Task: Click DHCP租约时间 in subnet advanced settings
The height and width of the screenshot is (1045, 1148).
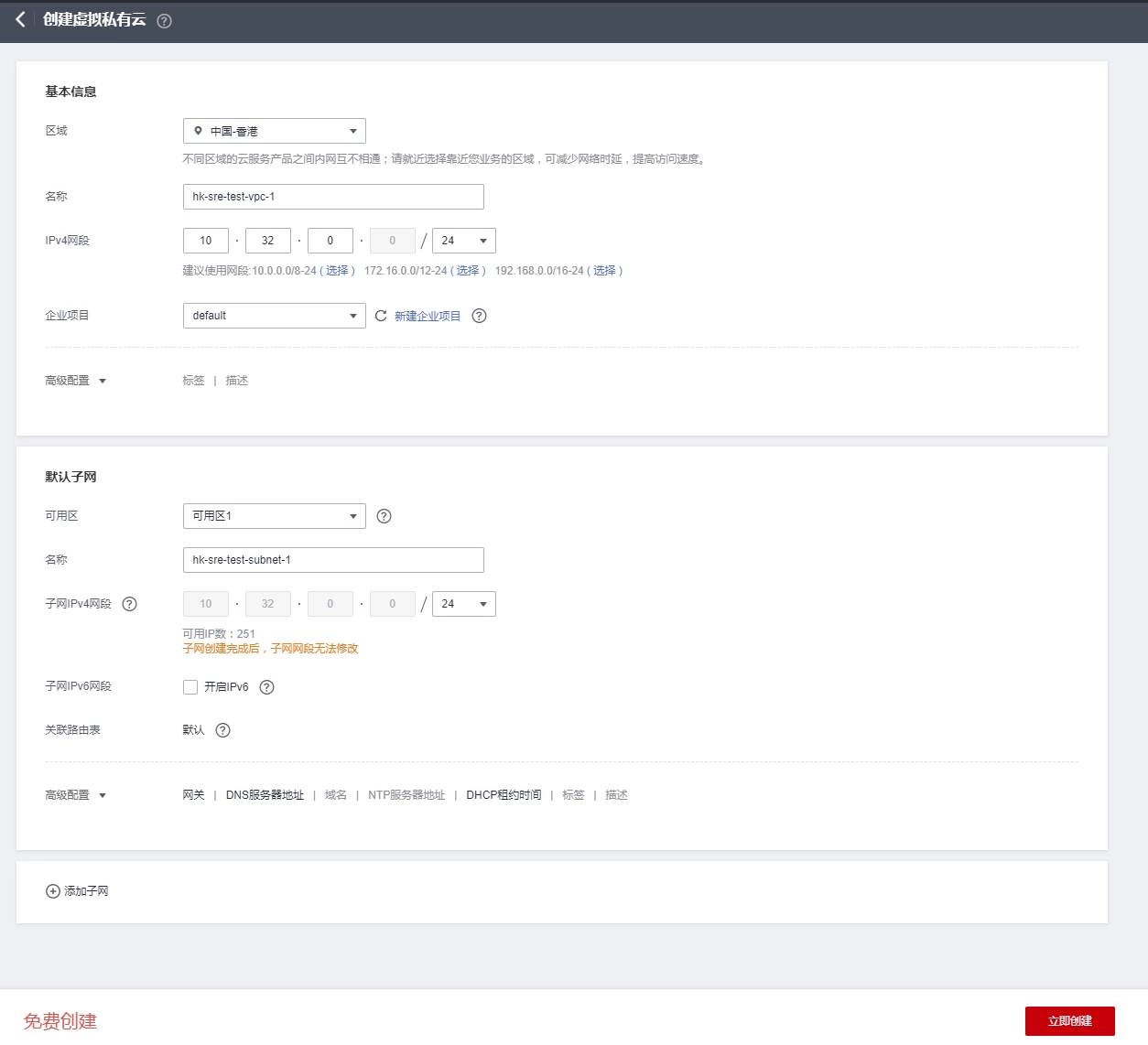Action: click(504, 795)
